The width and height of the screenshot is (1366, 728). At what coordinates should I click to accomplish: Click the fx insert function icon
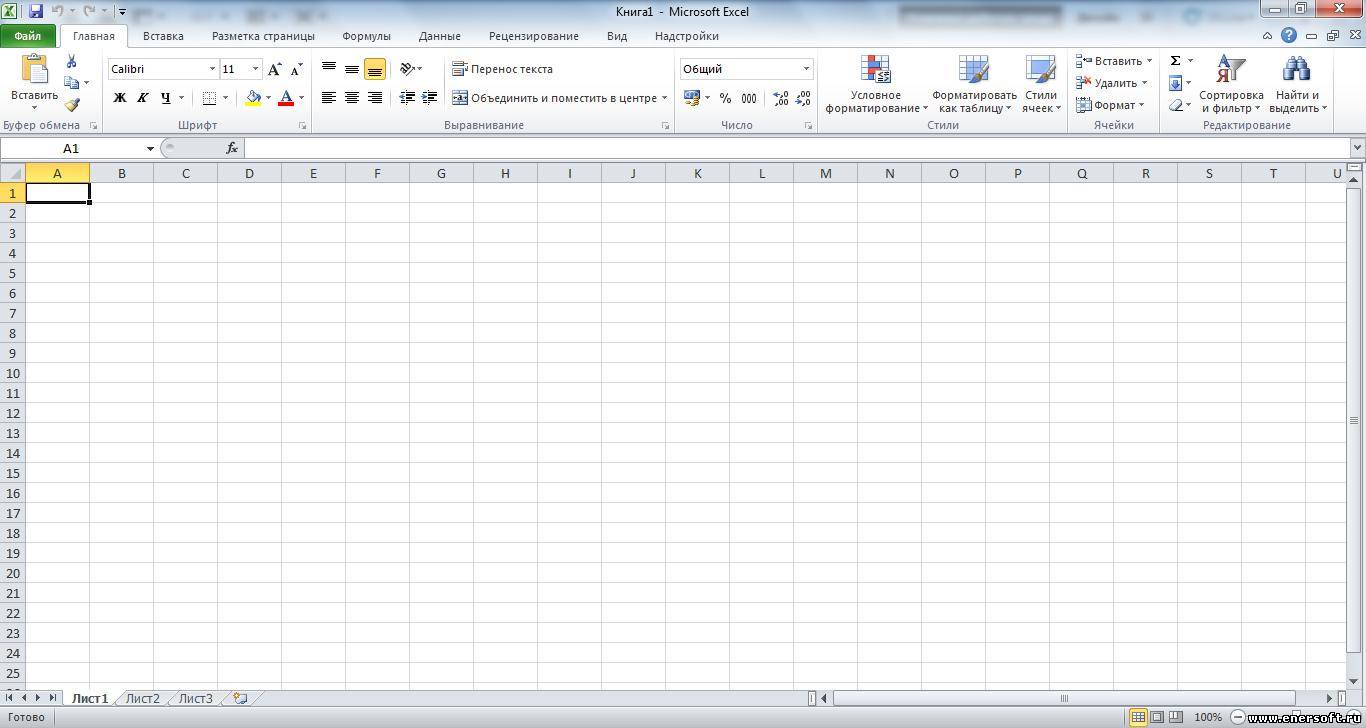[x=232, y=148]
